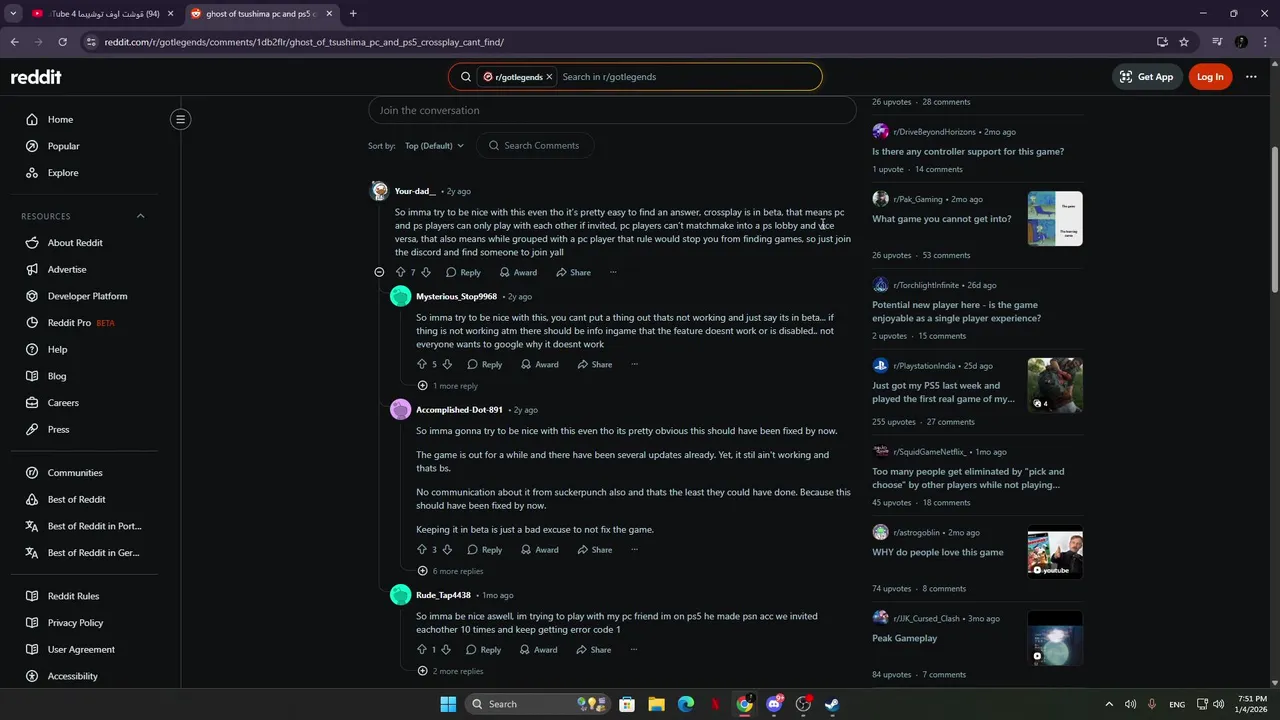1280x720 pixels.
Task: Open the 'WHY do people love' thumbnail
Action: pyautogui.click(x=1055, y=553)
